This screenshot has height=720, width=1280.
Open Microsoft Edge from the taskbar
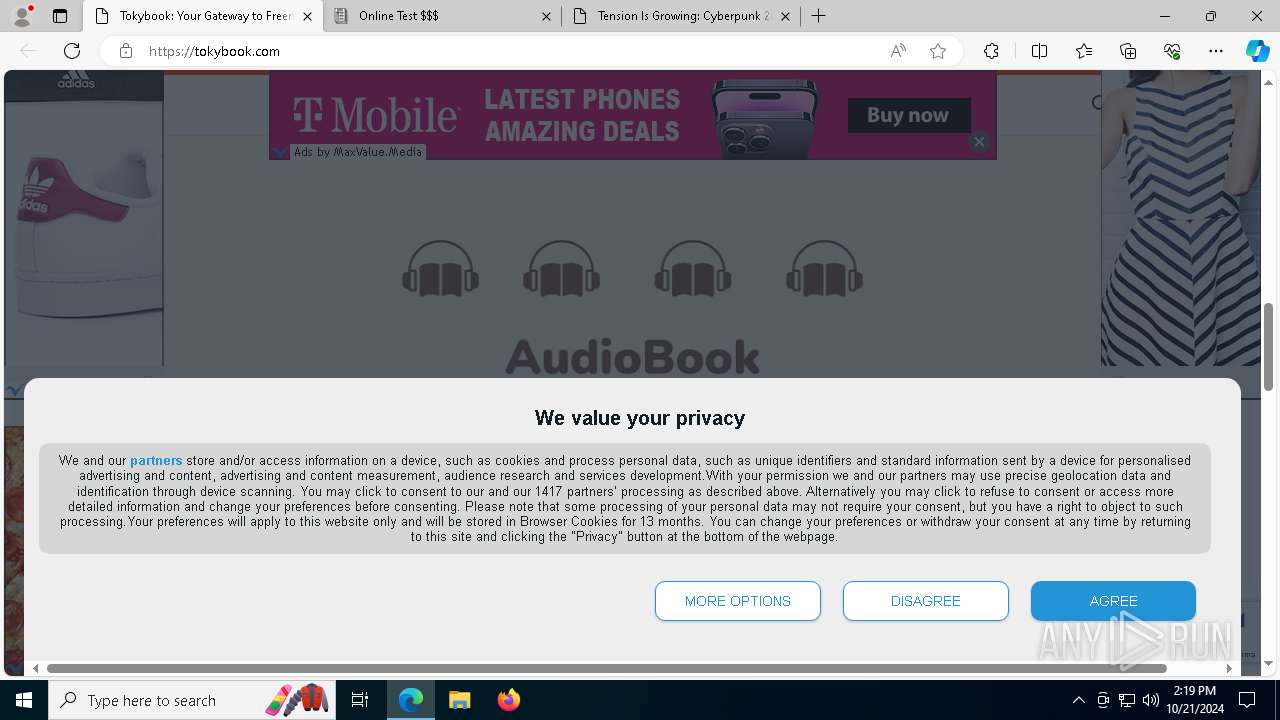click(x=411, y=700)
